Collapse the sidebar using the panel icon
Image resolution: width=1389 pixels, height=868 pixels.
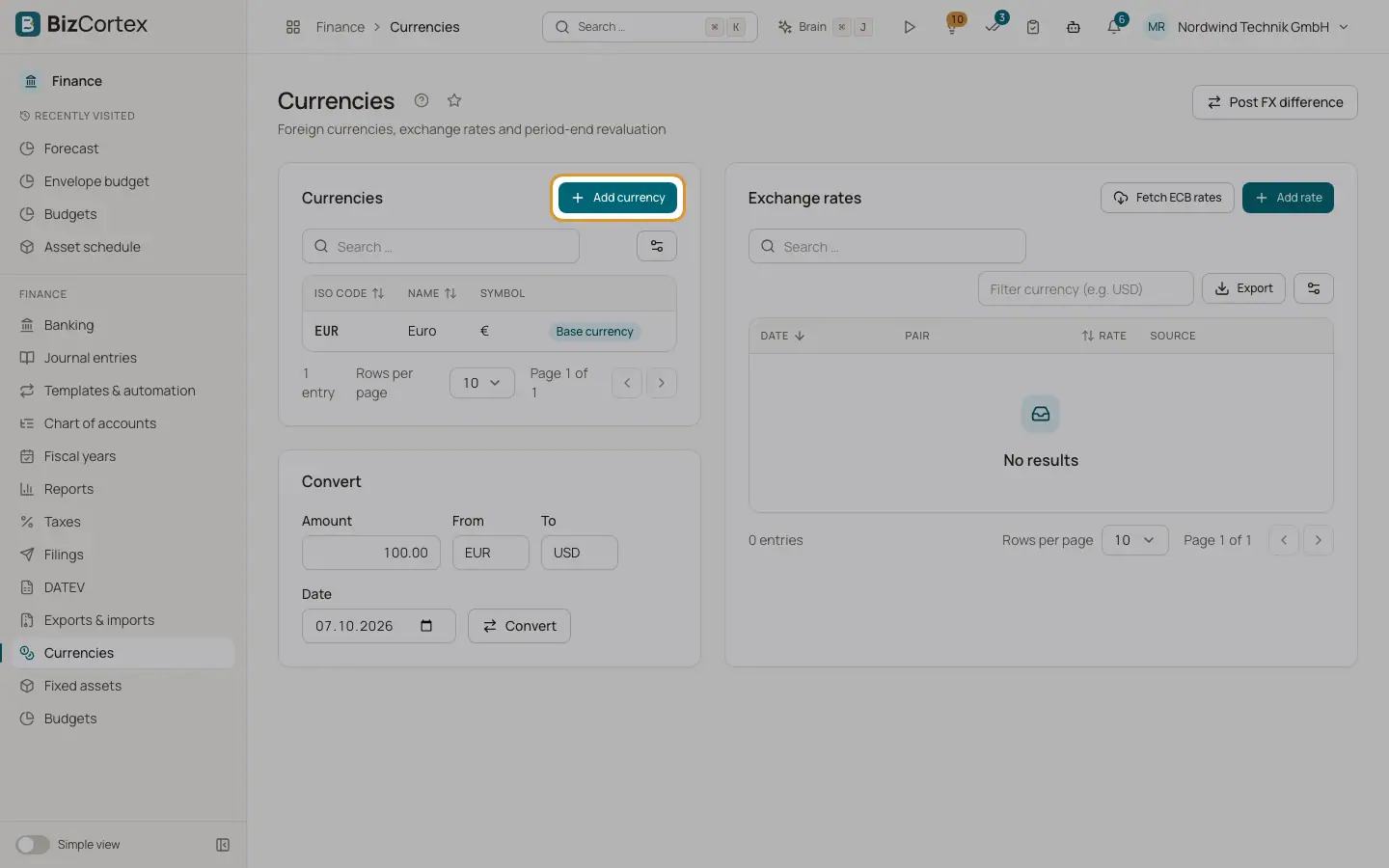tap(223, 845)
